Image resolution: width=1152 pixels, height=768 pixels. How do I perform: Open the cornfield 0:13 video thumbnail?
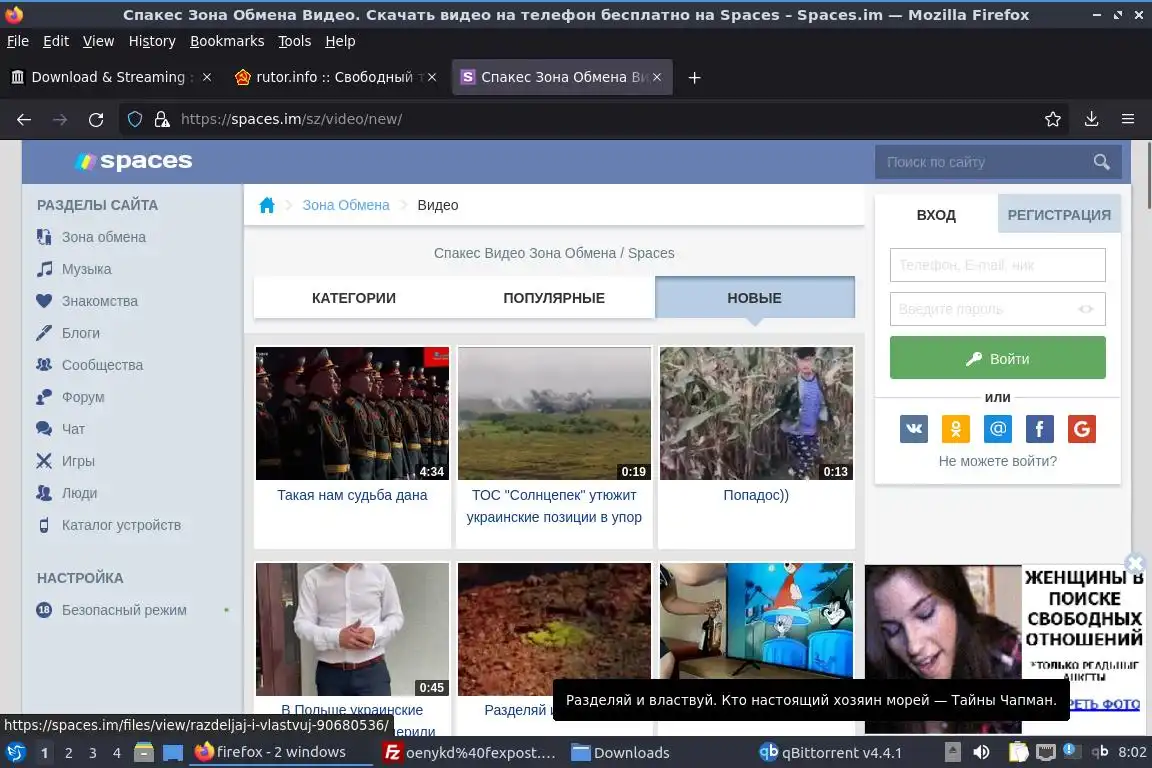(x=756, y=413)
